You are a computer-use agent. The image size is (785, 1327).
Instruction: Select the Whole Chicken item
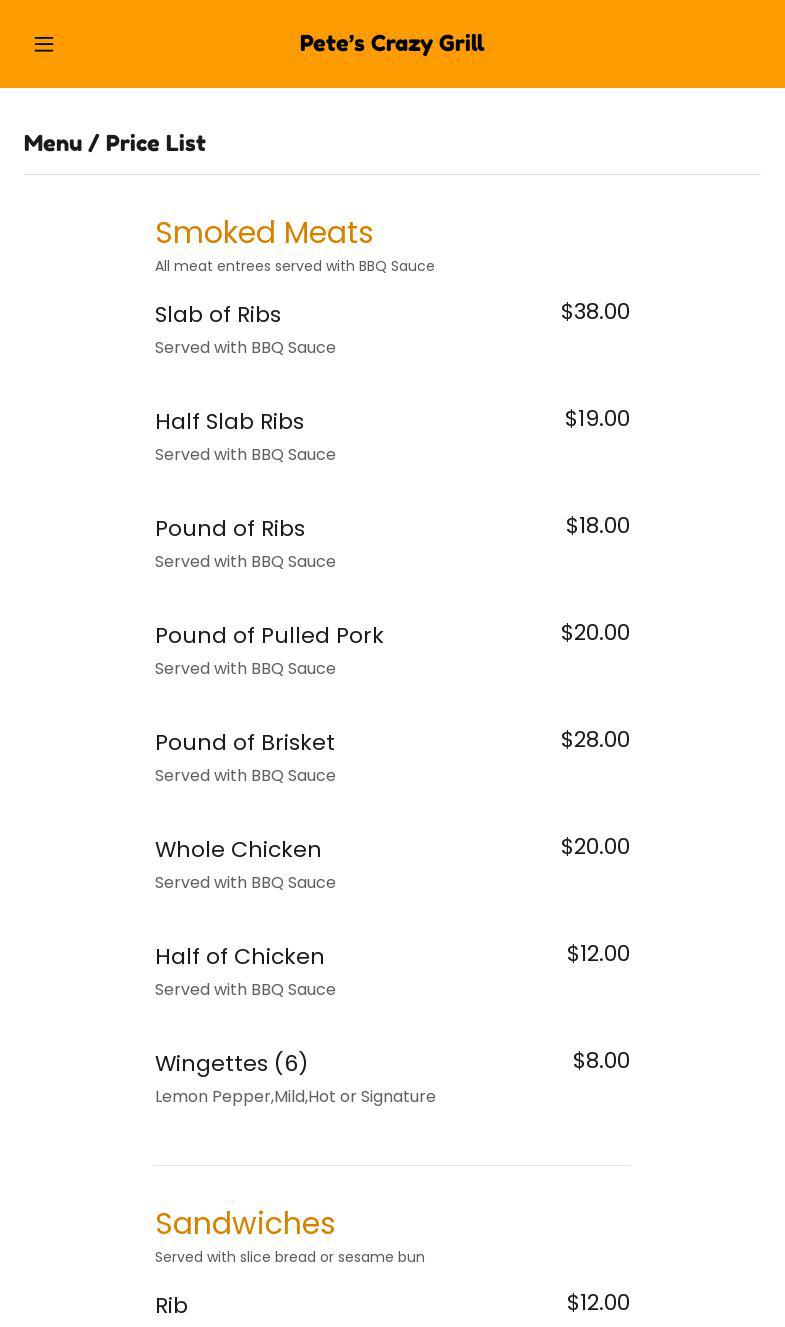[238, 850]
